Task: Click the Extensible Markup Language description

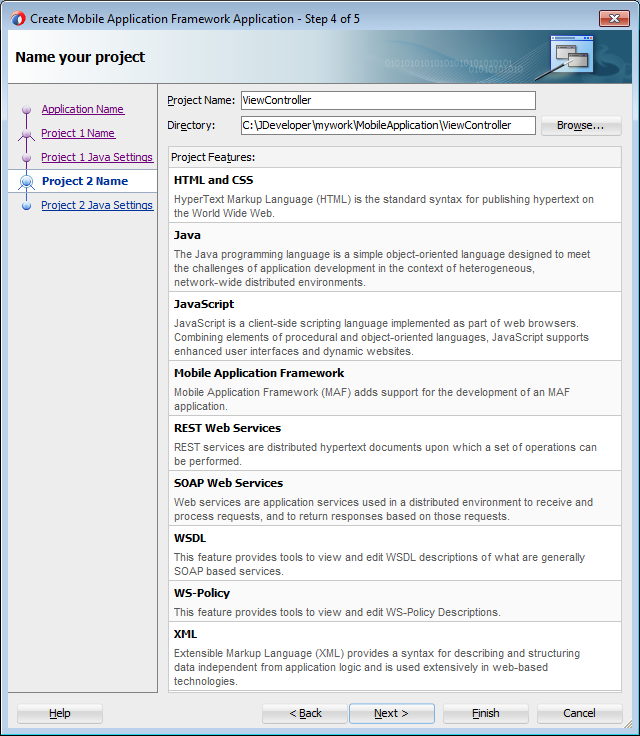Action: coord(377,667)
